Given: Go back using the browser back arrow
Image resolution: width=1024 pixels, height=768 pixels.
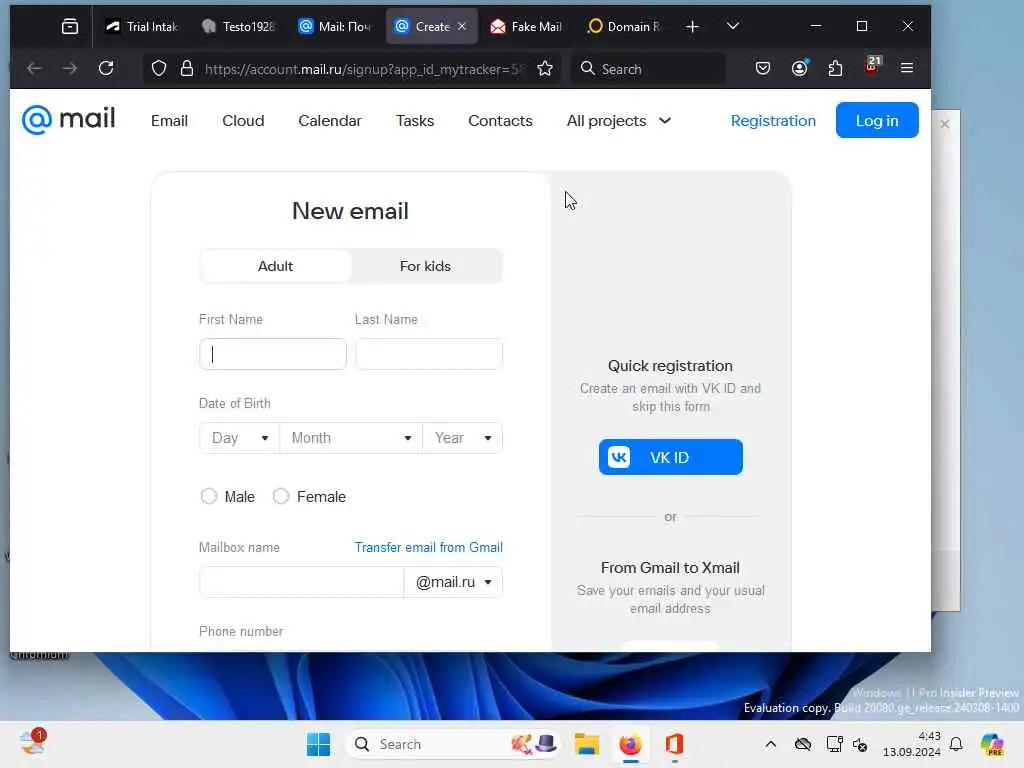Looking at the screenshot, I should click(x=35, y=68).
